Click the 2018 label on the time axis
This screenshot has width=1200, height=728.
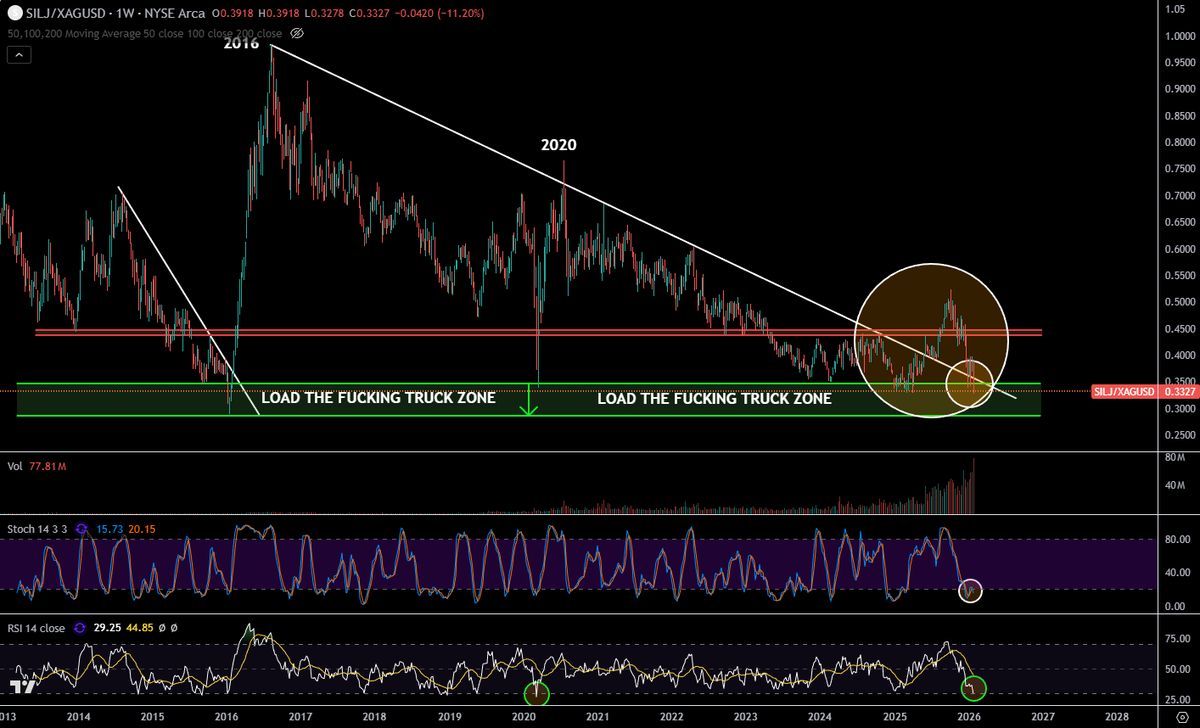(374, 717)
